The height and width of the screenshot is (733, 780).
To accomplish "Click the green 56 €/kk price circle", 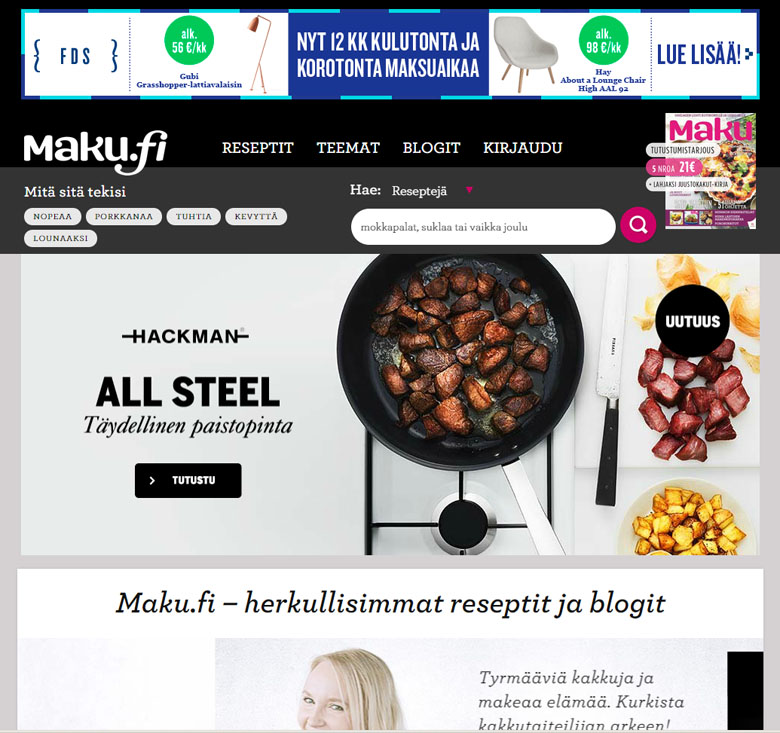I will [x=189, y=41].
